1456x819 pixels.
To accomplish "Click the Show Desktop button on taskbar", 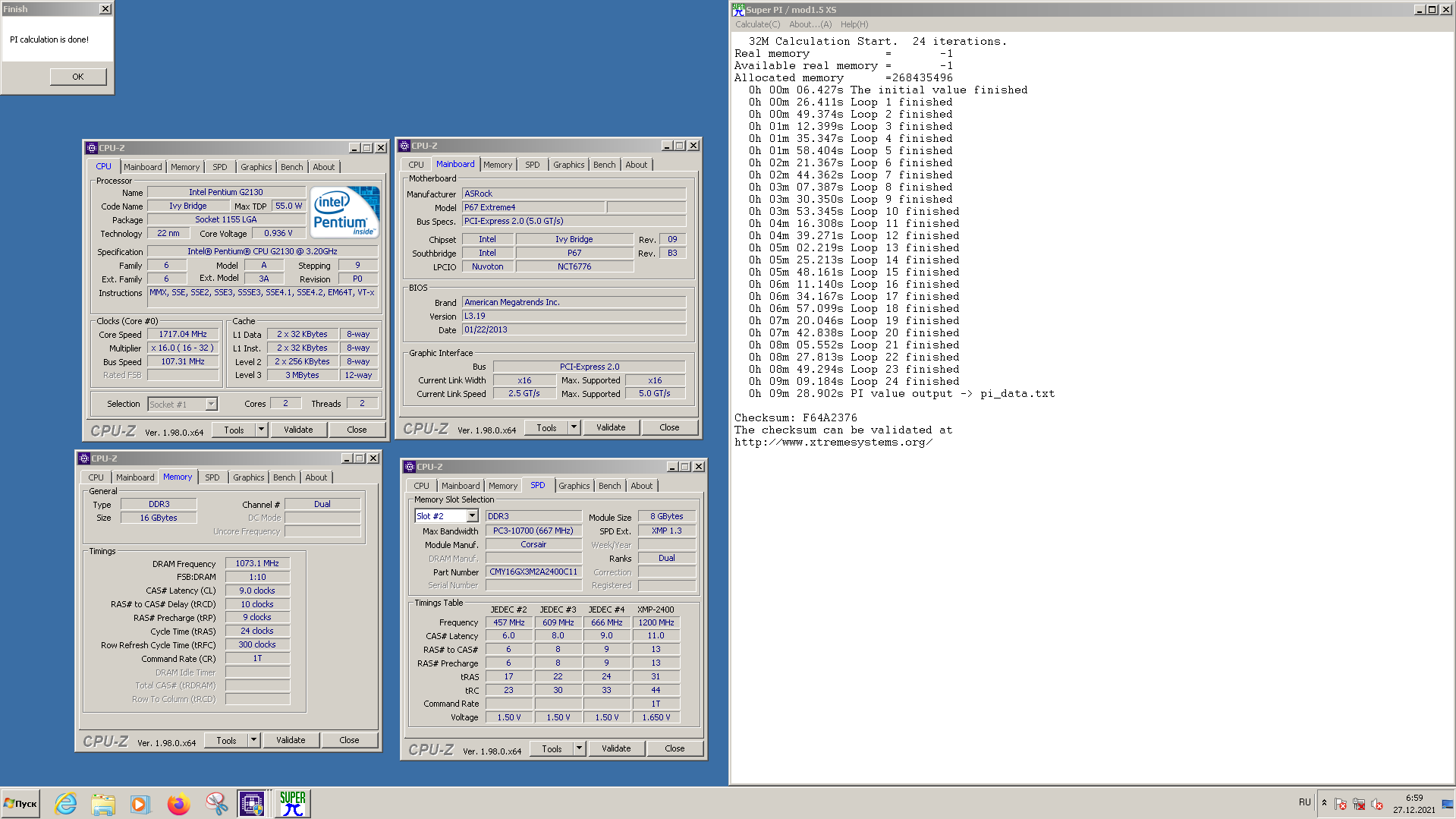I will click(x=1448, y=804).
